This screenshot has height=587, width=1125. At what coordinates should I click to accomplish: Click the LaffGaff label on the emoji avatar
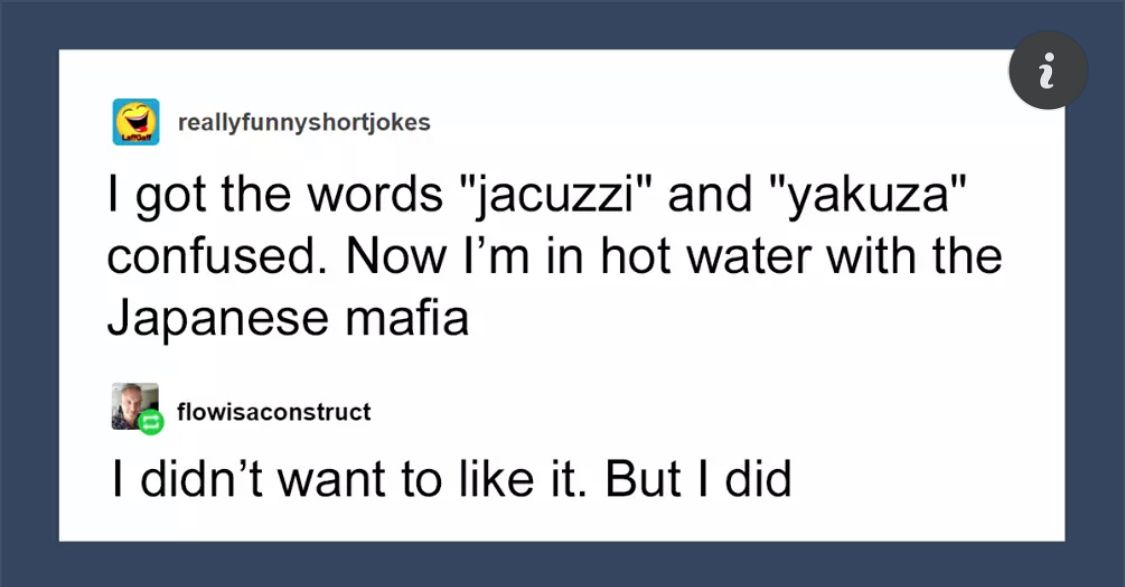pyautogui.click(x=136, y=138)
